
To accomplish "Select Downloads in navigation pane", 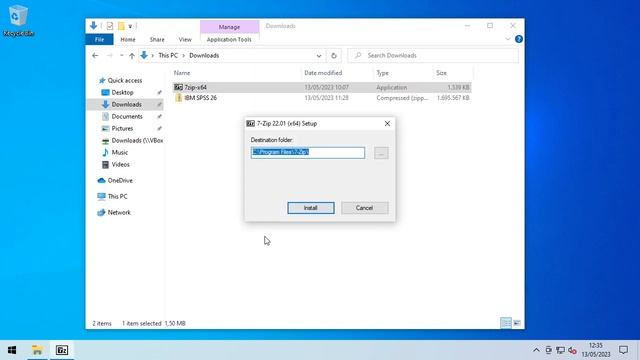I will 126,104.
